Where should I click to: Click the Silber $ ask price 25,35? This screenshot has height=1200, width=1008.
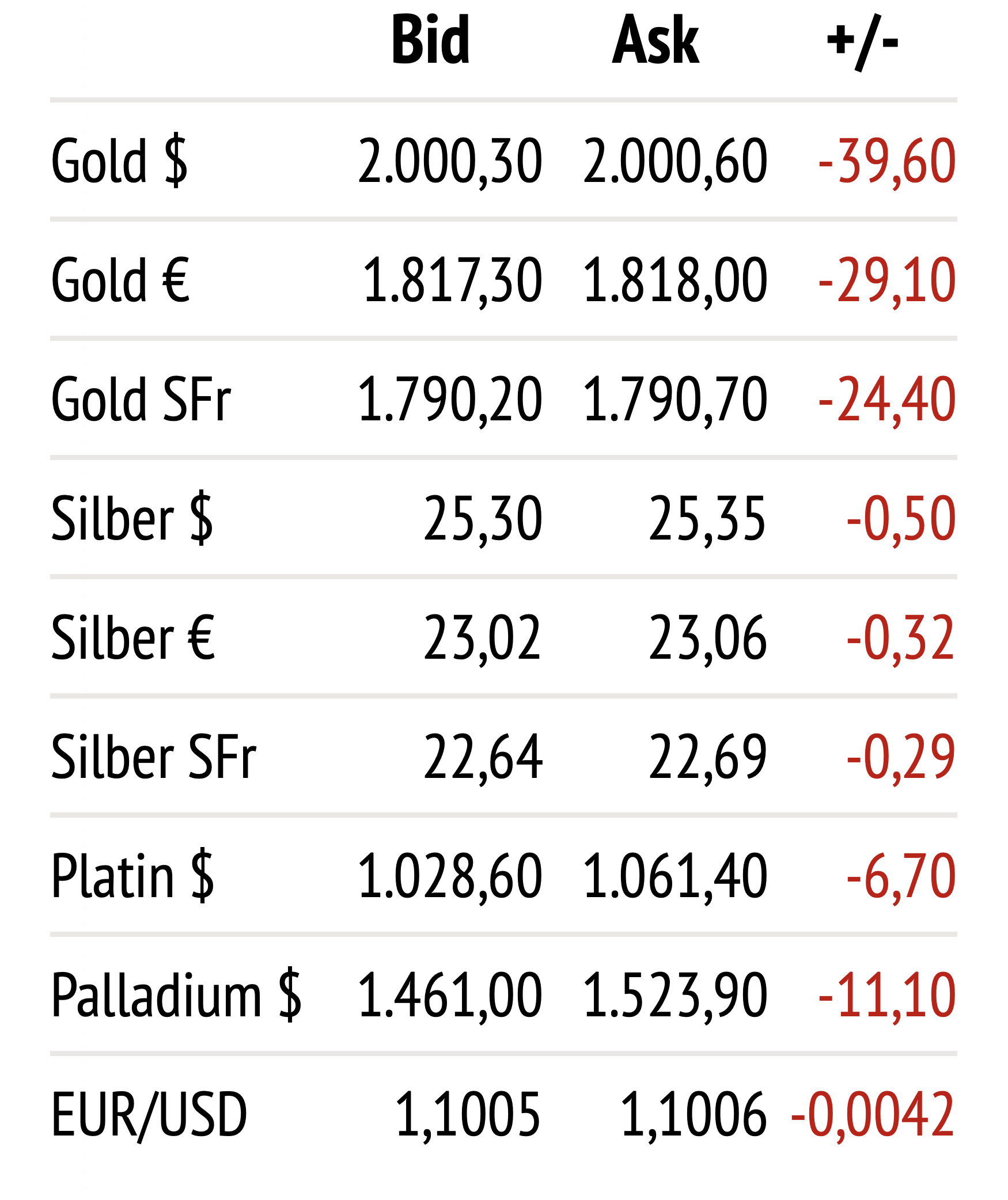[707, 519]
